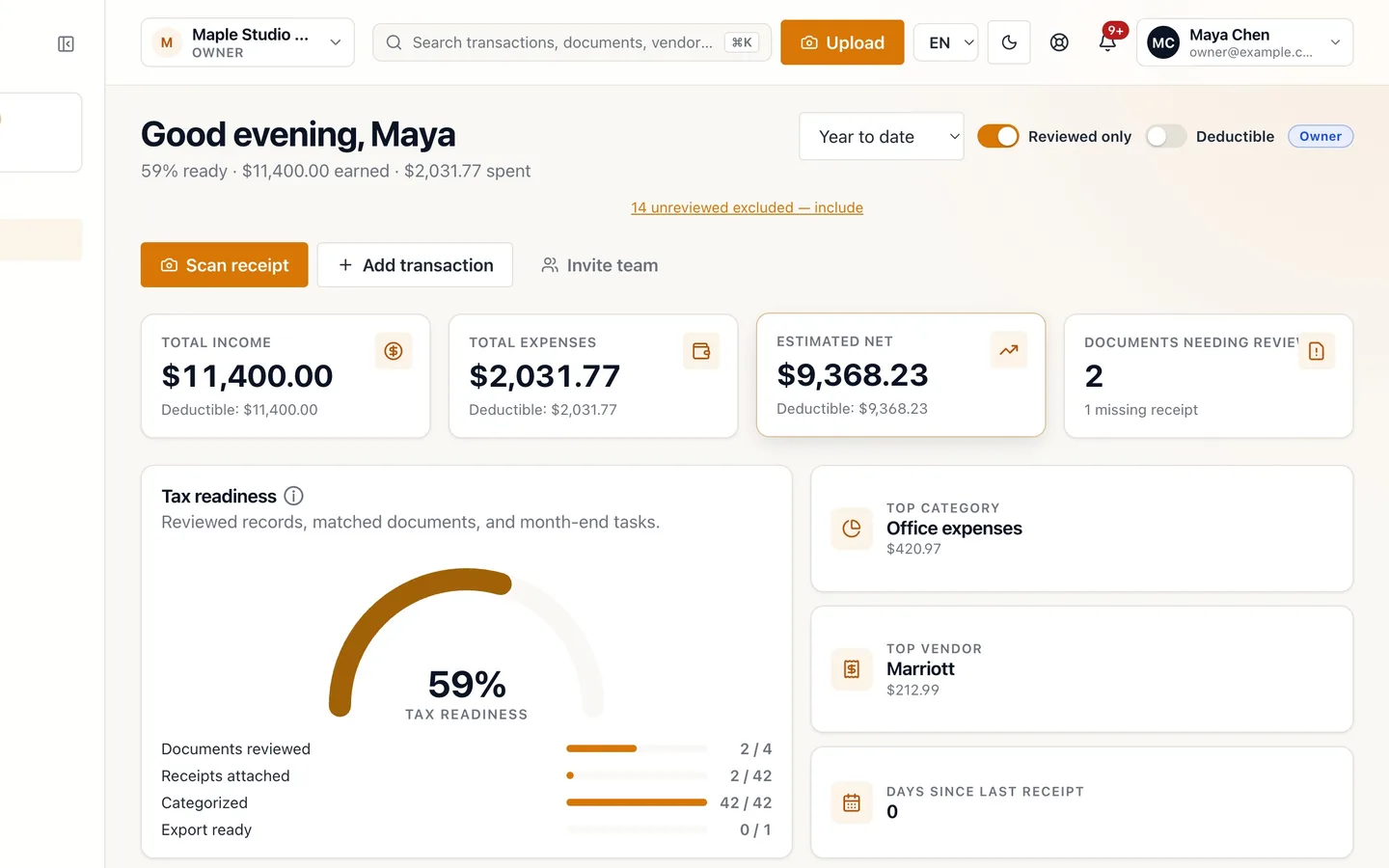Focus the search transactions input field
This screenshot has width=1389, height=868.
(x=572, y=42)
